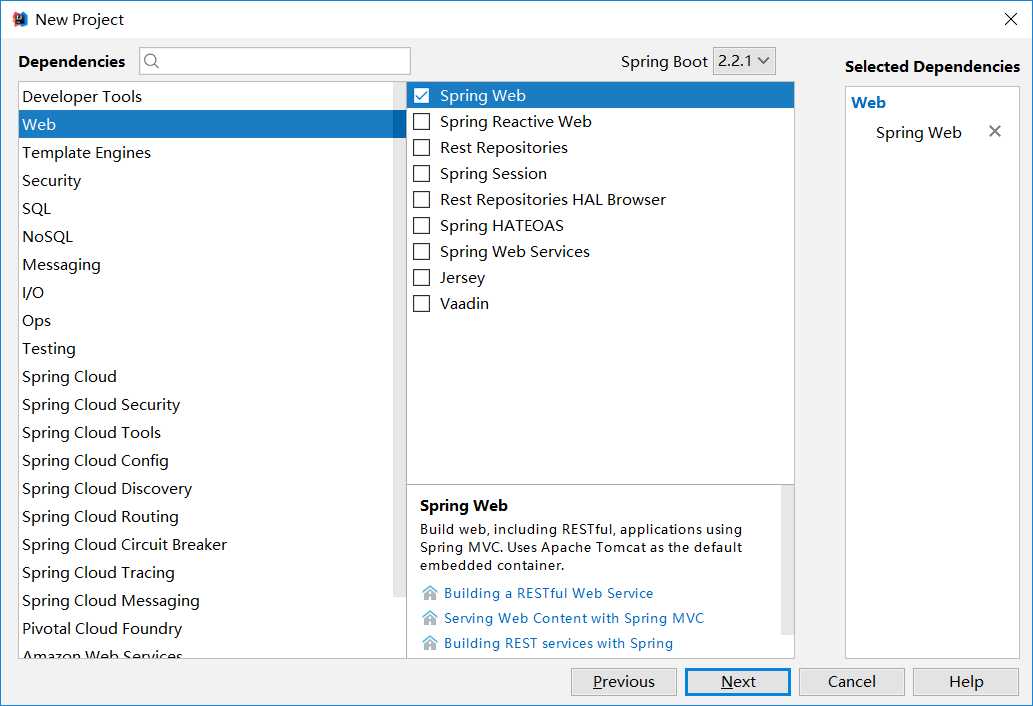
Task: Open Serving Web Content with Spring MVC link
Action: click(x=574, y=618)
